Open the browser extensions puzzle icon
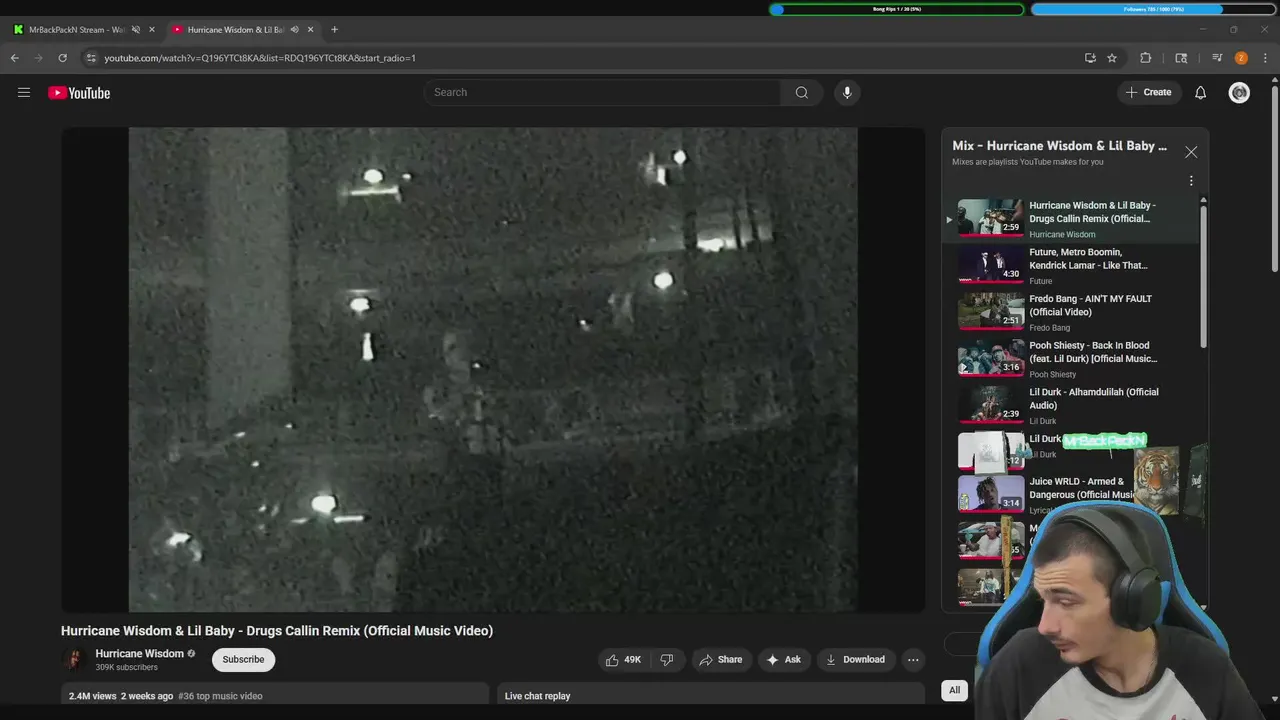Viewport: 1280px width, 720px height. tap(1146, 58)
